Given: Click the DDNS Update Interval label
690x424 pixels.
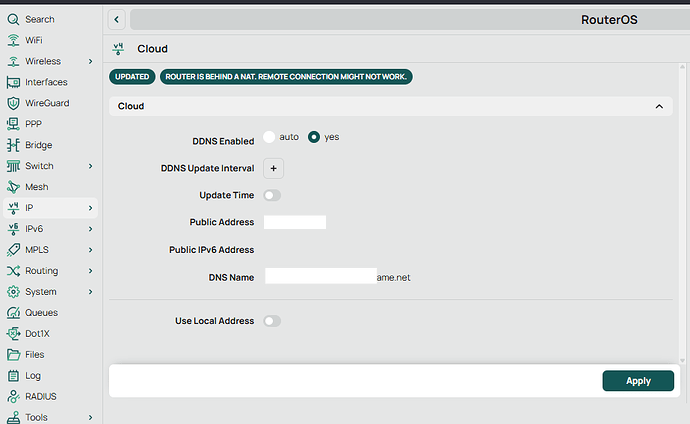Looking at the screenshot, I should tap(207, 168).
